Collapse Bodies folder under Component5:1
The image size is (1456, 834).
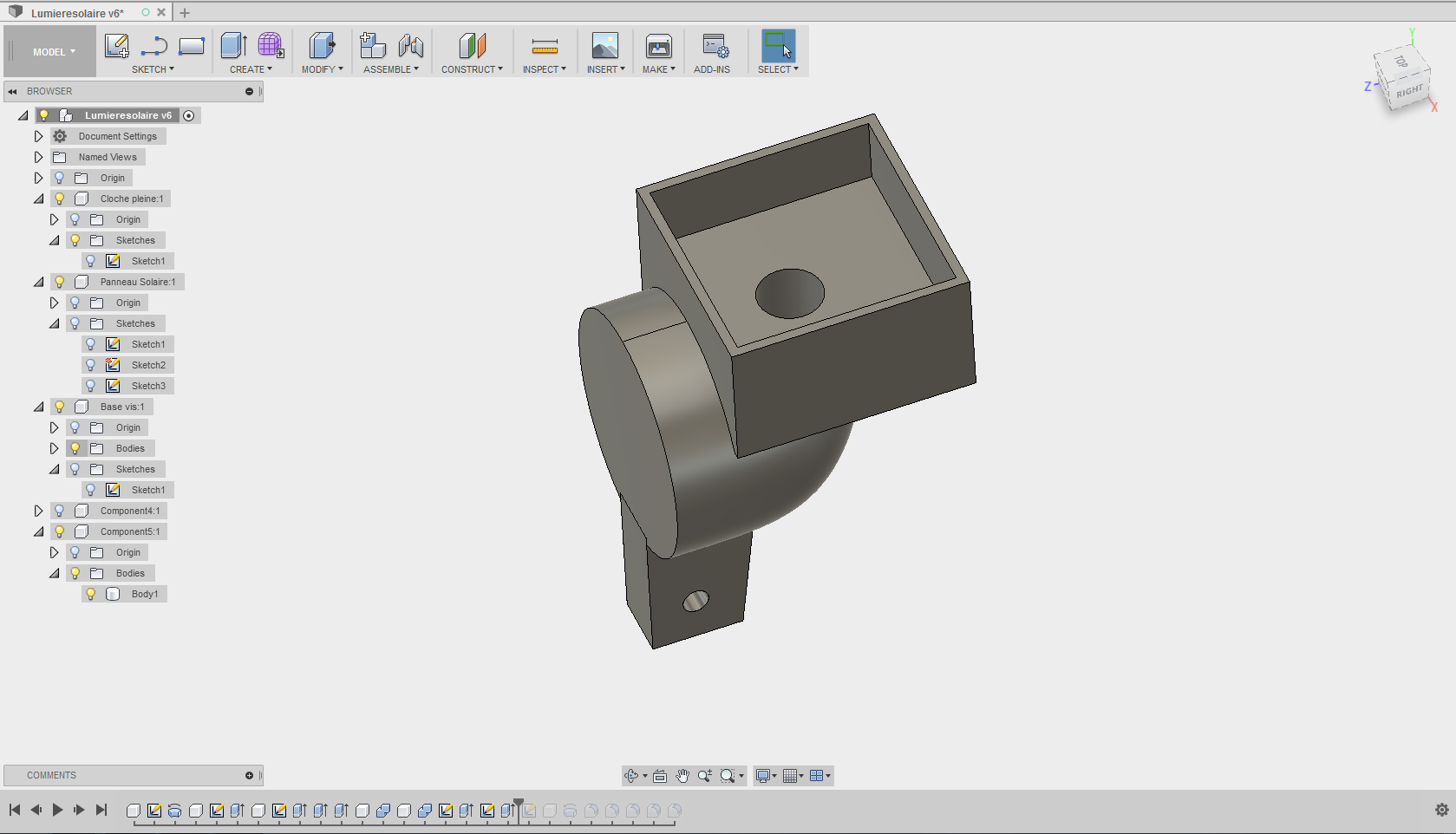pos(54,573)
